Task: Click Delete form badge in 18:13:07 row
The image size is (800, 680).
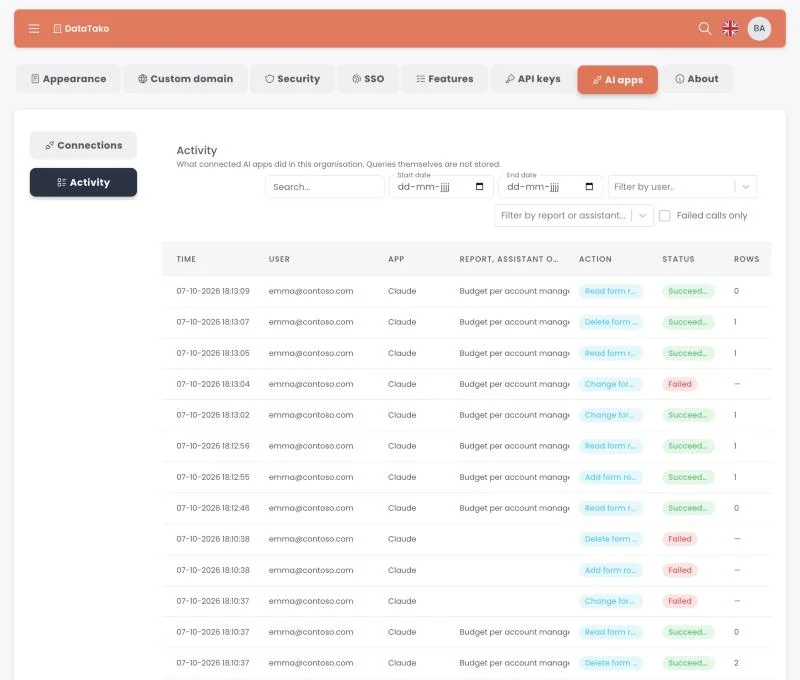Action: coord(611,322)
